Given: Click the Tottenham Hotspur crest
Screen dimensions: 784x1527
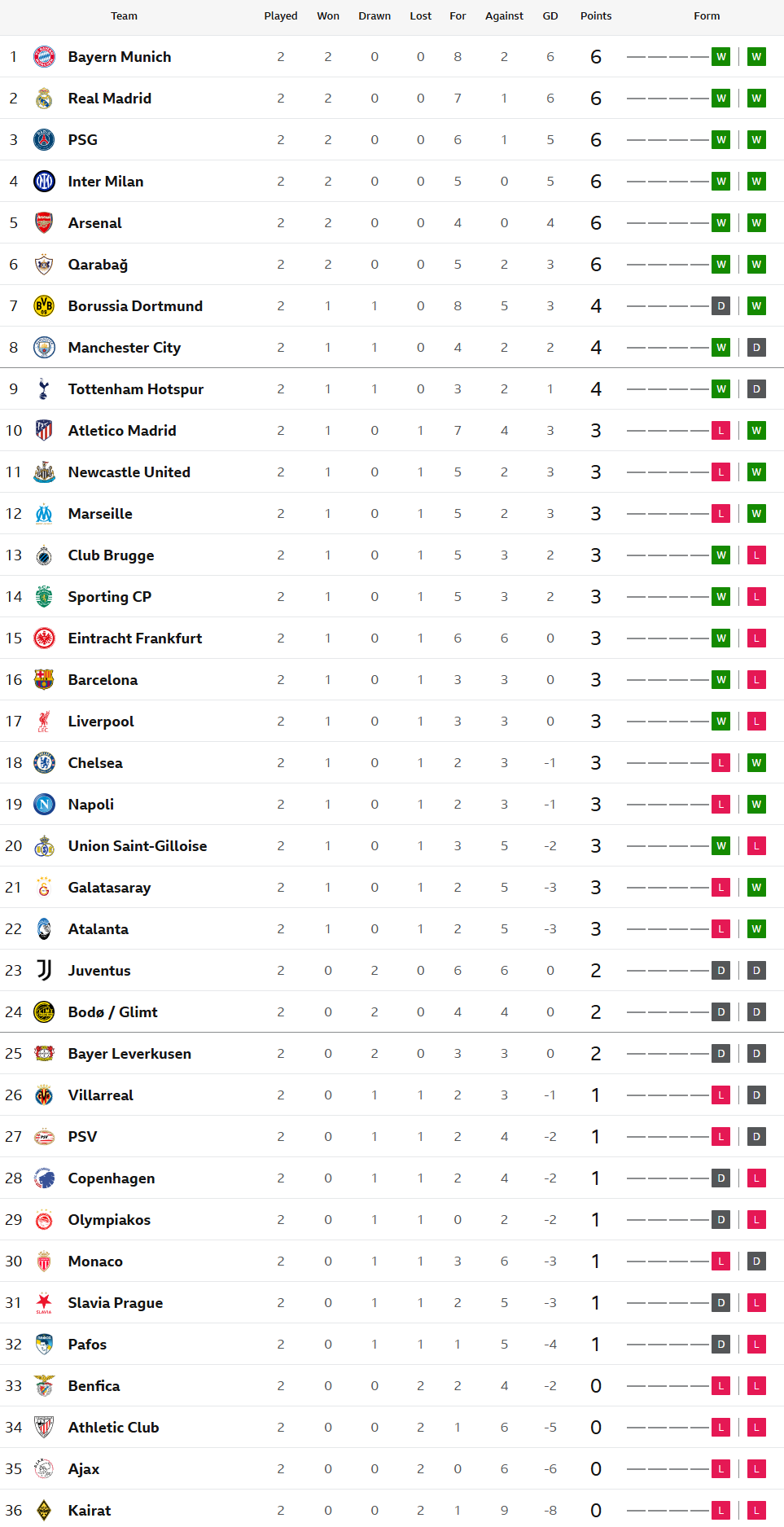Looking at the screenshot, I should [44, 389].
